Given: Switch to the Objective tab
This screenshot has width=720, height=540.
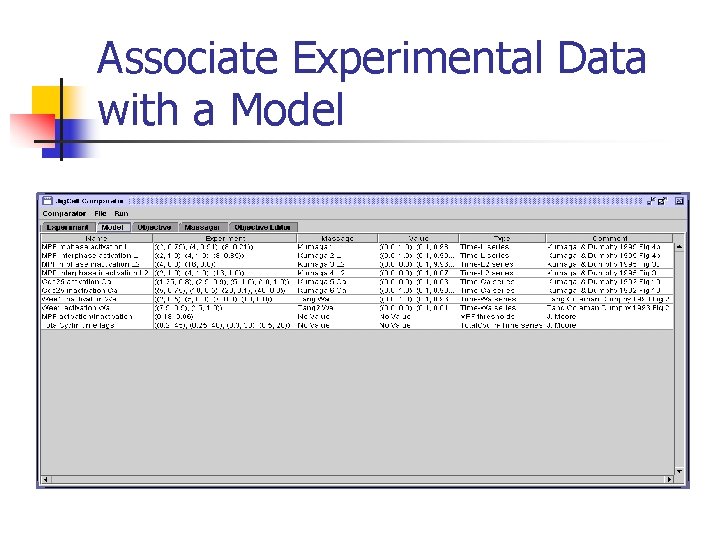Looking at the screenshot, I should (x=154, y=227).
